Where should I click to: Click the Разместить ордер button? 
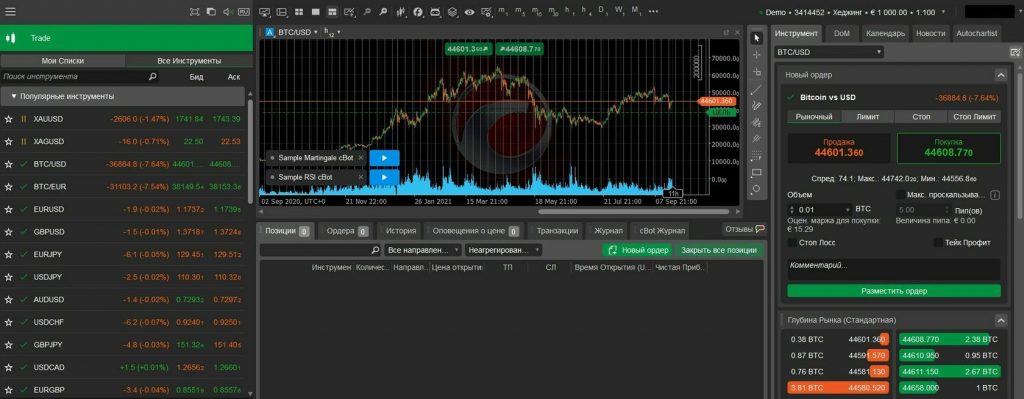[893, 291]
